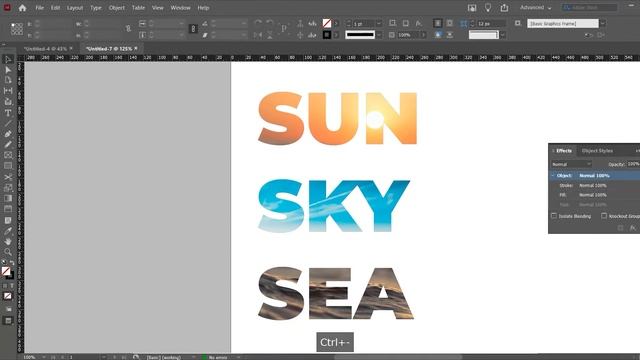Open the Object menu

click(116, 8)
